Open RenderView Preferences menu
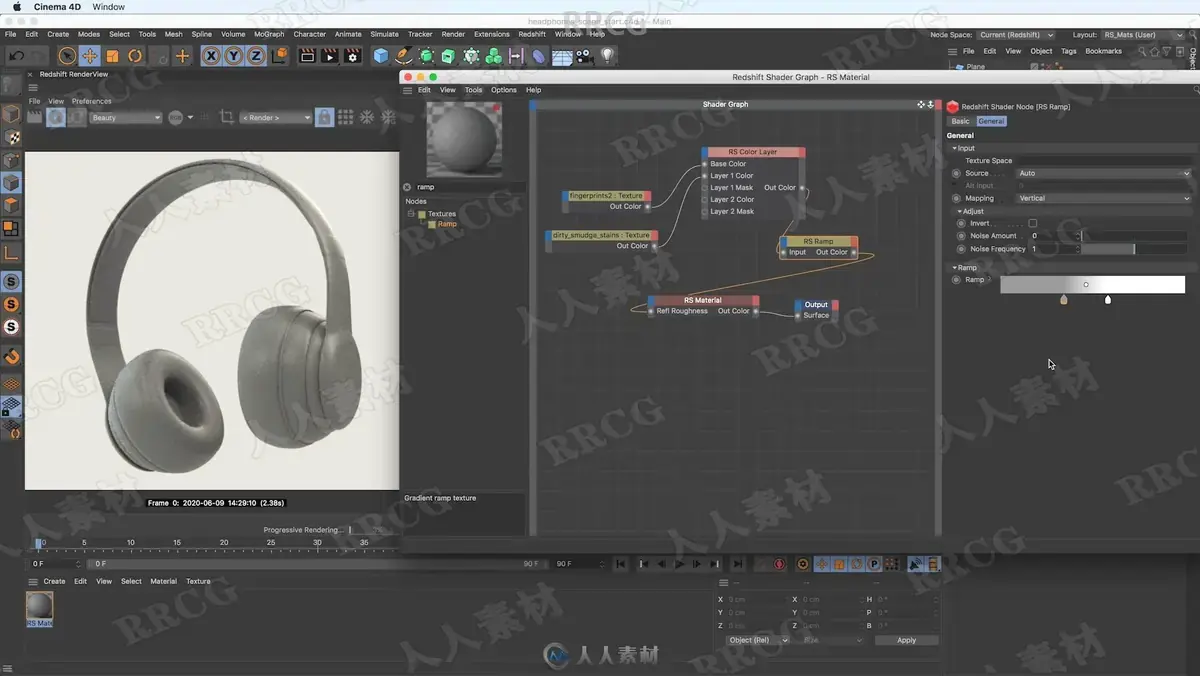The image size is (1200, 676). 92,101
